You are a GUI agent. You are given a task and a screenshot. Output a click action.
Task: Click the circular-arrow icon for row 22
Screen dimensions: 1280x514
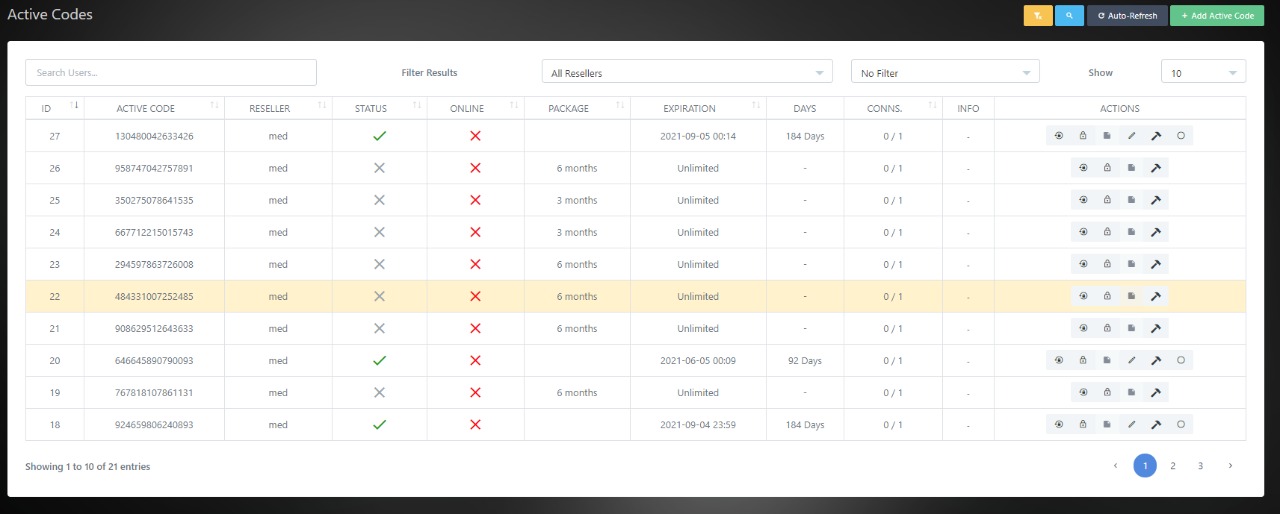pos(1083,296)
